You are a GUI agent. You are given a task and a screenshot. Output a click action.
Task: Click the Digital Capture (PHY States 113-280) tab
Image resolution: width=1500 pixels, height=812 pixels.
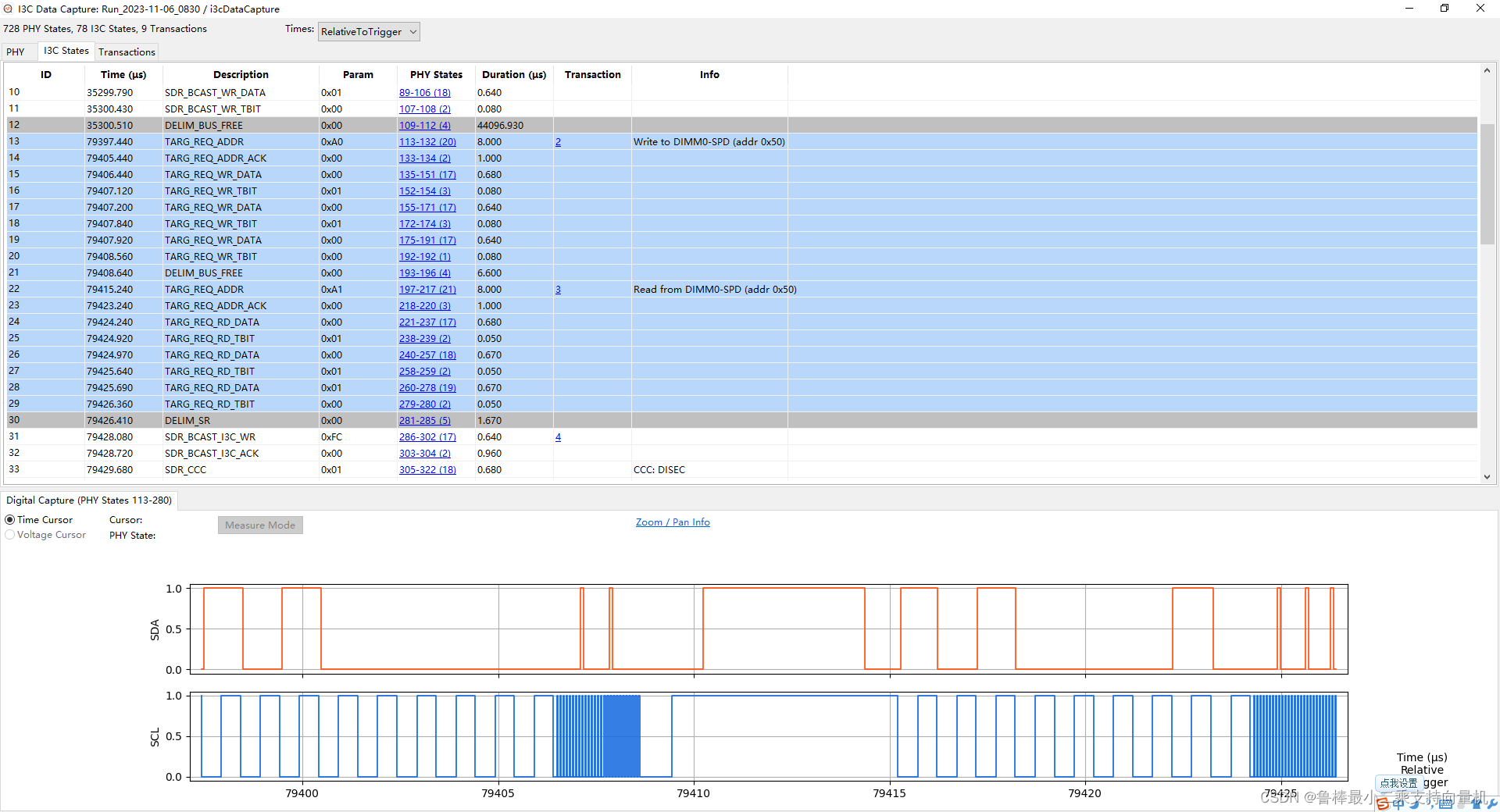[x=89, y=500]
